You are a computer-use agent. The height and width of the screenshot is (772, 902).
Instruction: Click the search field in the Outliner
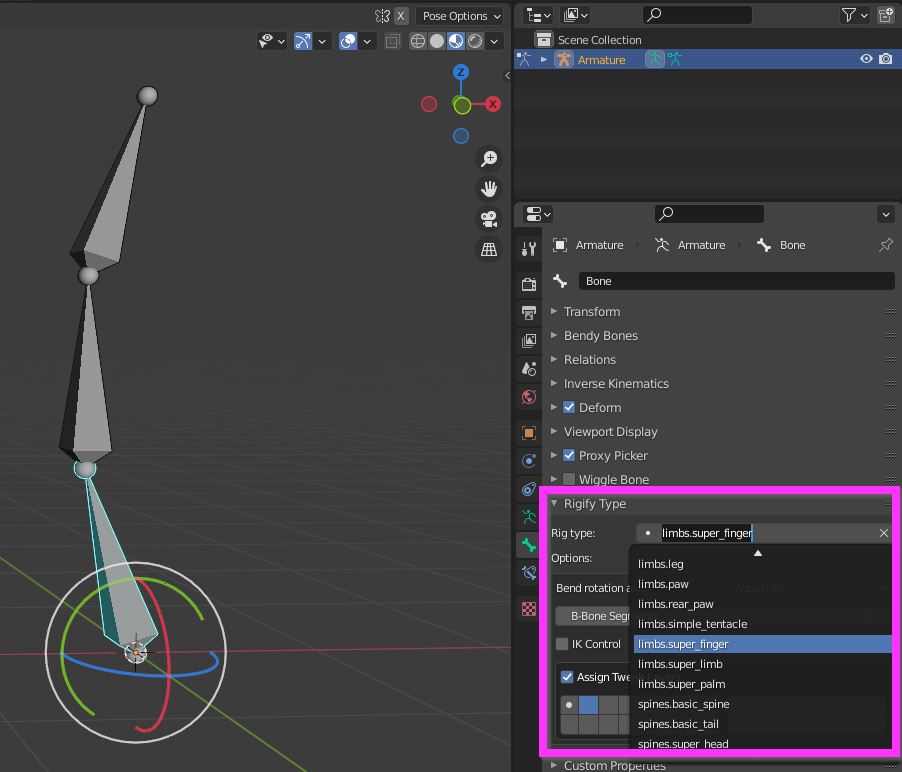697,14
